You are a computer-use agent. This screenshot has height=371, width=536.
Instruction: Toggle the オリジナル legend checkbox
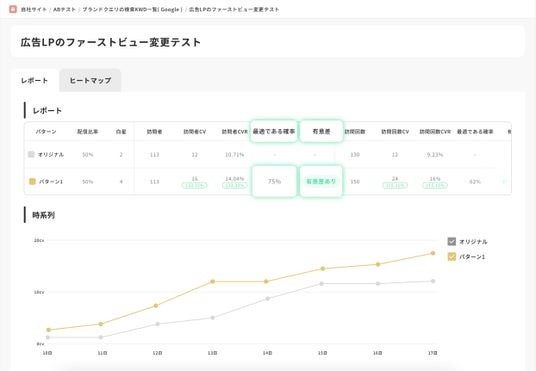[452, 242]
